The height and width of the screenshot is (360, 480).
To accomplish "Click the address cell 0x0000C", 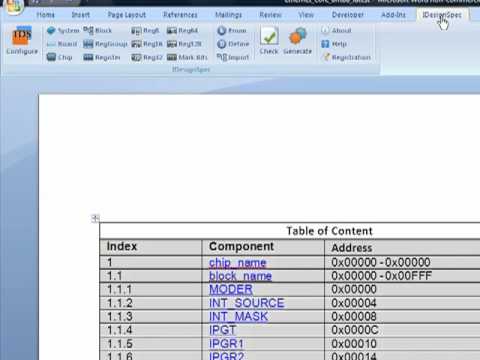I will coord(355,330).
